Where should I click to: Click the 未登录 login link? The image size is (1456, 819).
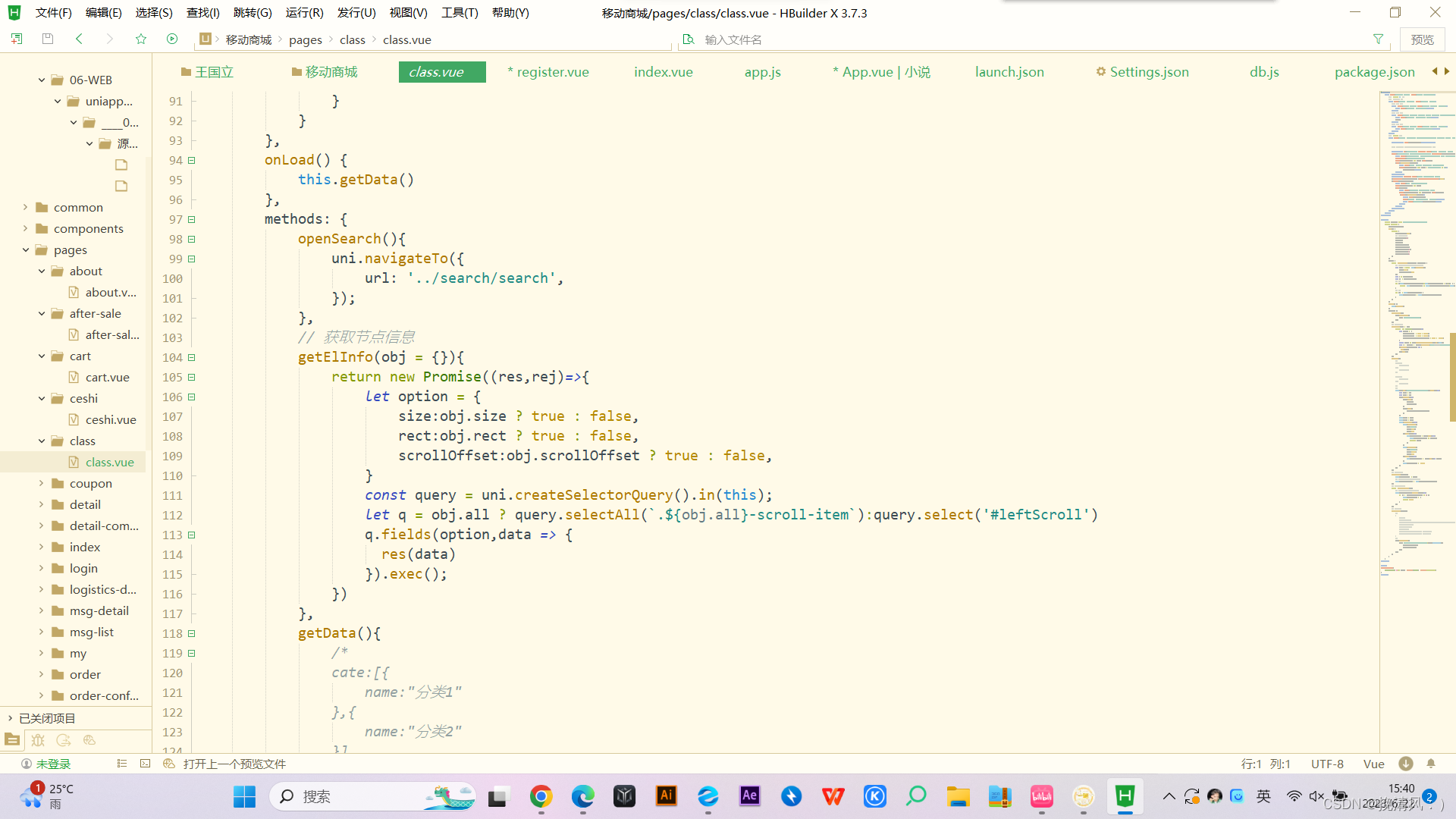pyautogui.click(x=53, y=764)
